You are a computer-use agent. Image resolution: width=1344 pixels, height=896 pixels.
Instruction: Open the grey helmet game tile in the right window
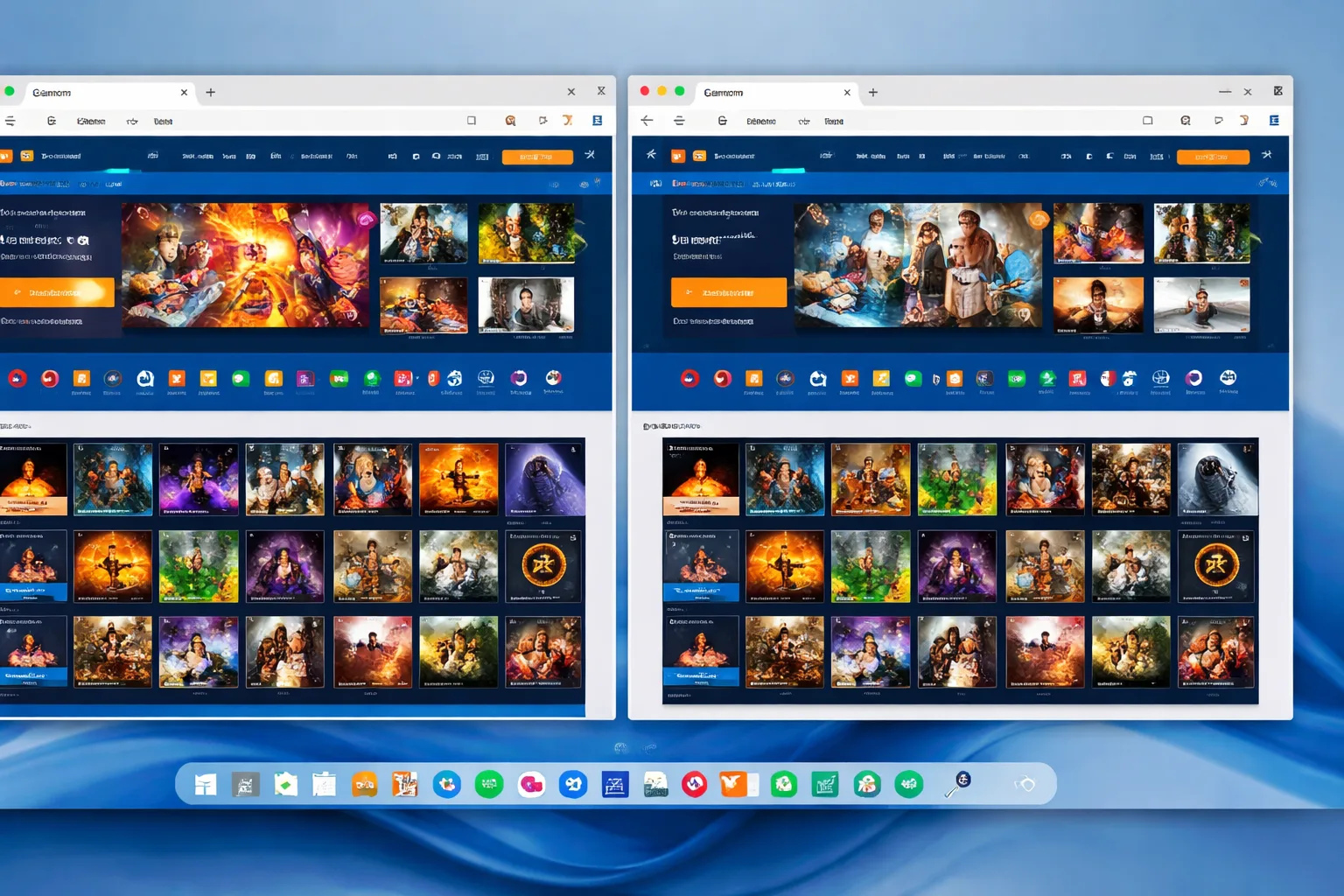tap(1217, 479)
